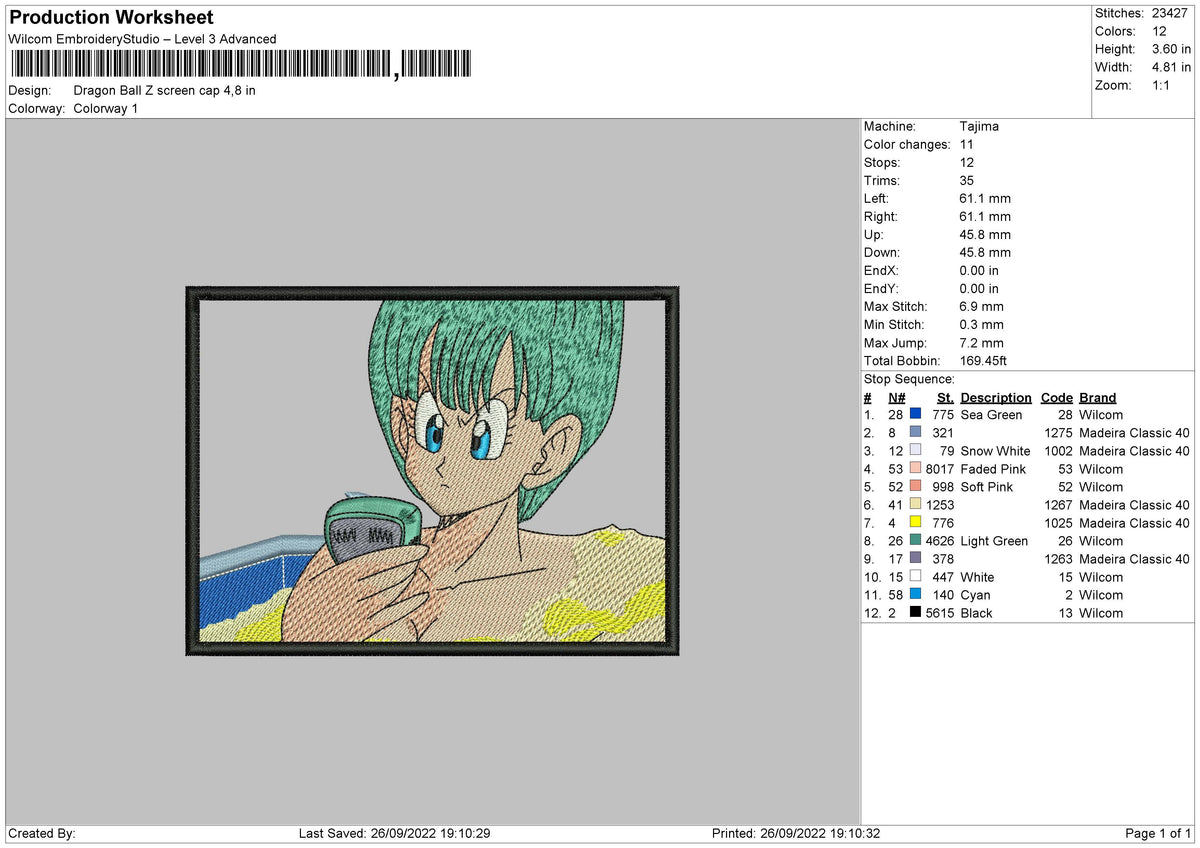Click the Total Bobbin value
The image size is (1200, 848).
coord(983,361)
